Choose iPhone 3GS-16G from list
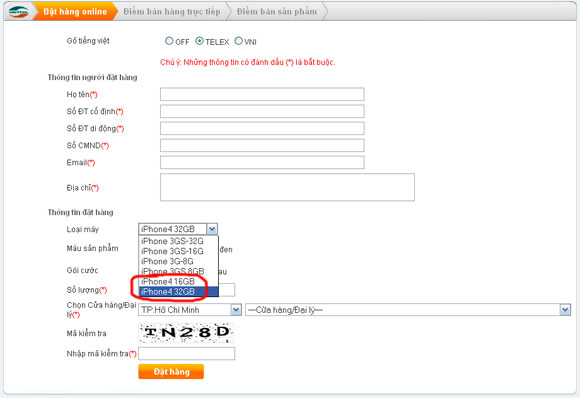Image resolution: width=580 pixels, height=398 pixels. click(172, 252)
